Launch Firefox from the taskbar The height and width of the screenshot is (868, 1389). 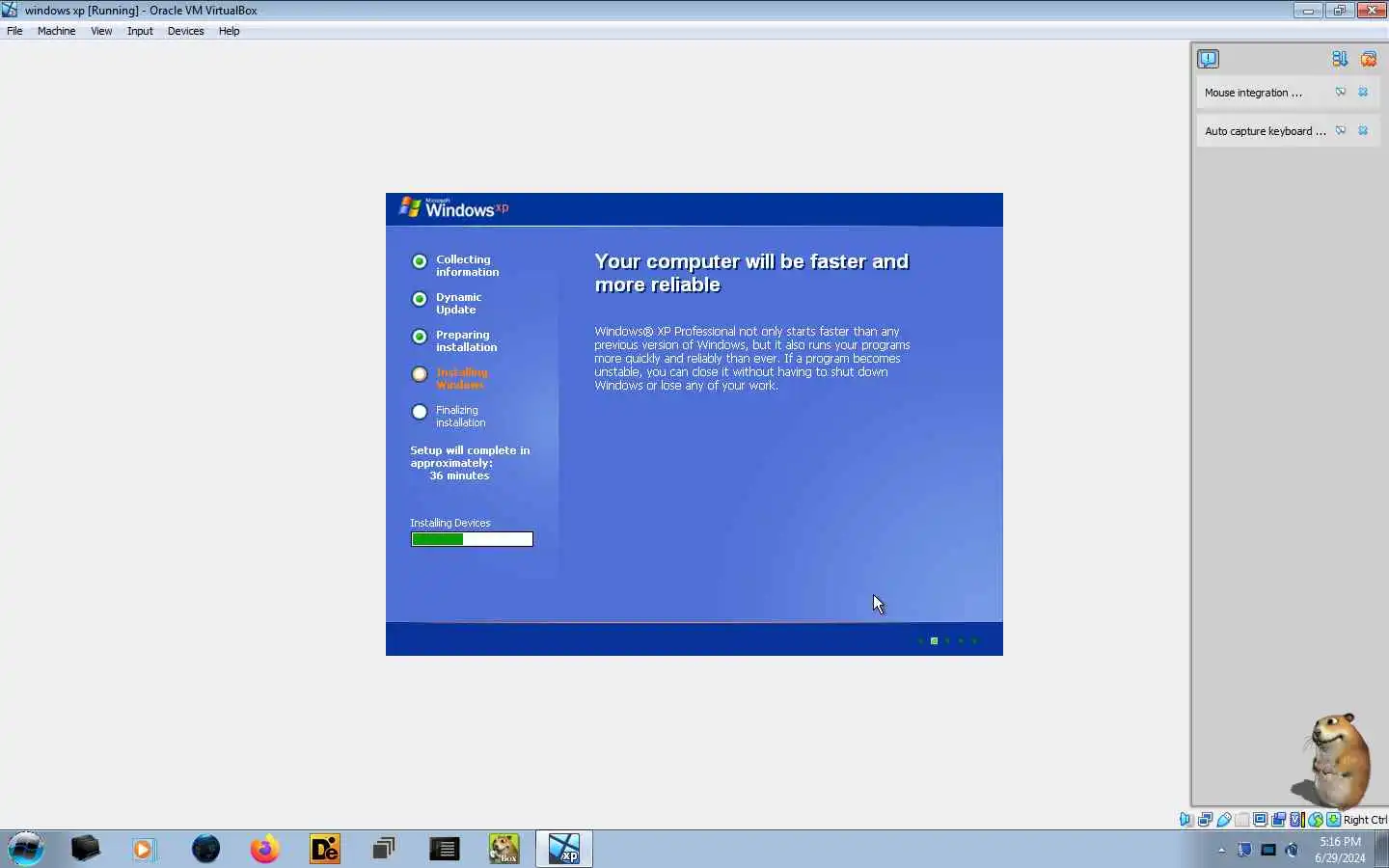click(264, 849)
